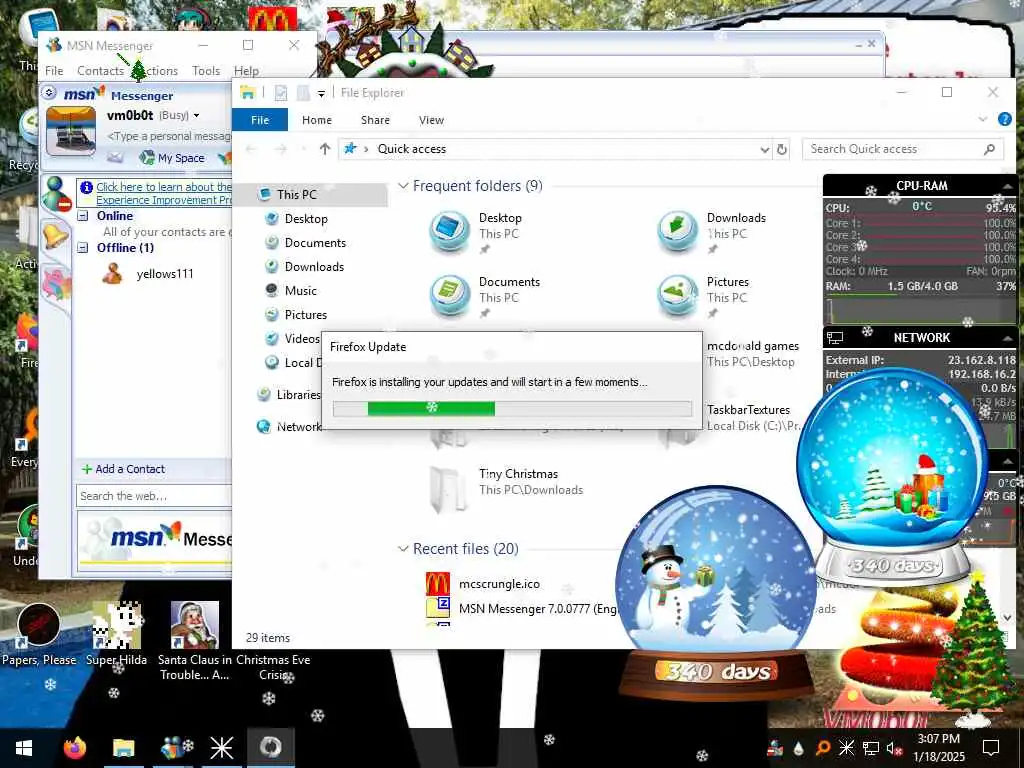The image size is (1024, 768).
Task: Click the up arrow in File Explorer
Action: [x=325, y=149]
